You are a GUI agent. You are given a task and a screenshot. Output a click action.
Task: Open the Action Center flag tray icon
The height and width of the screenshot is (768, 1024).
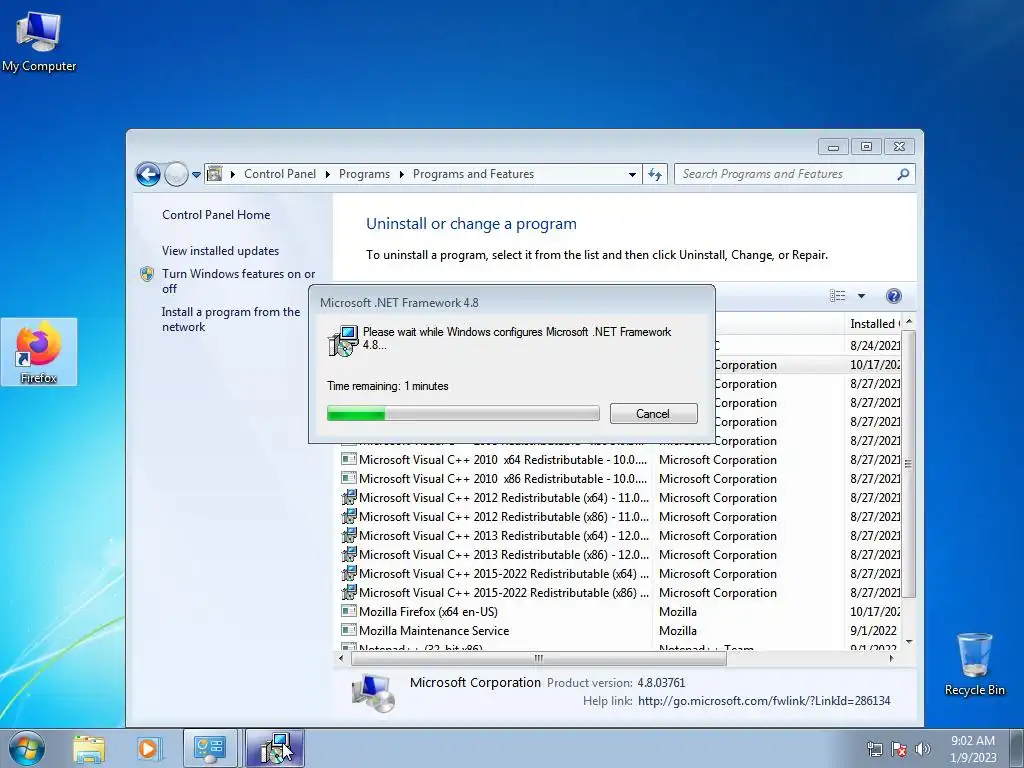(x=899, y=749)
